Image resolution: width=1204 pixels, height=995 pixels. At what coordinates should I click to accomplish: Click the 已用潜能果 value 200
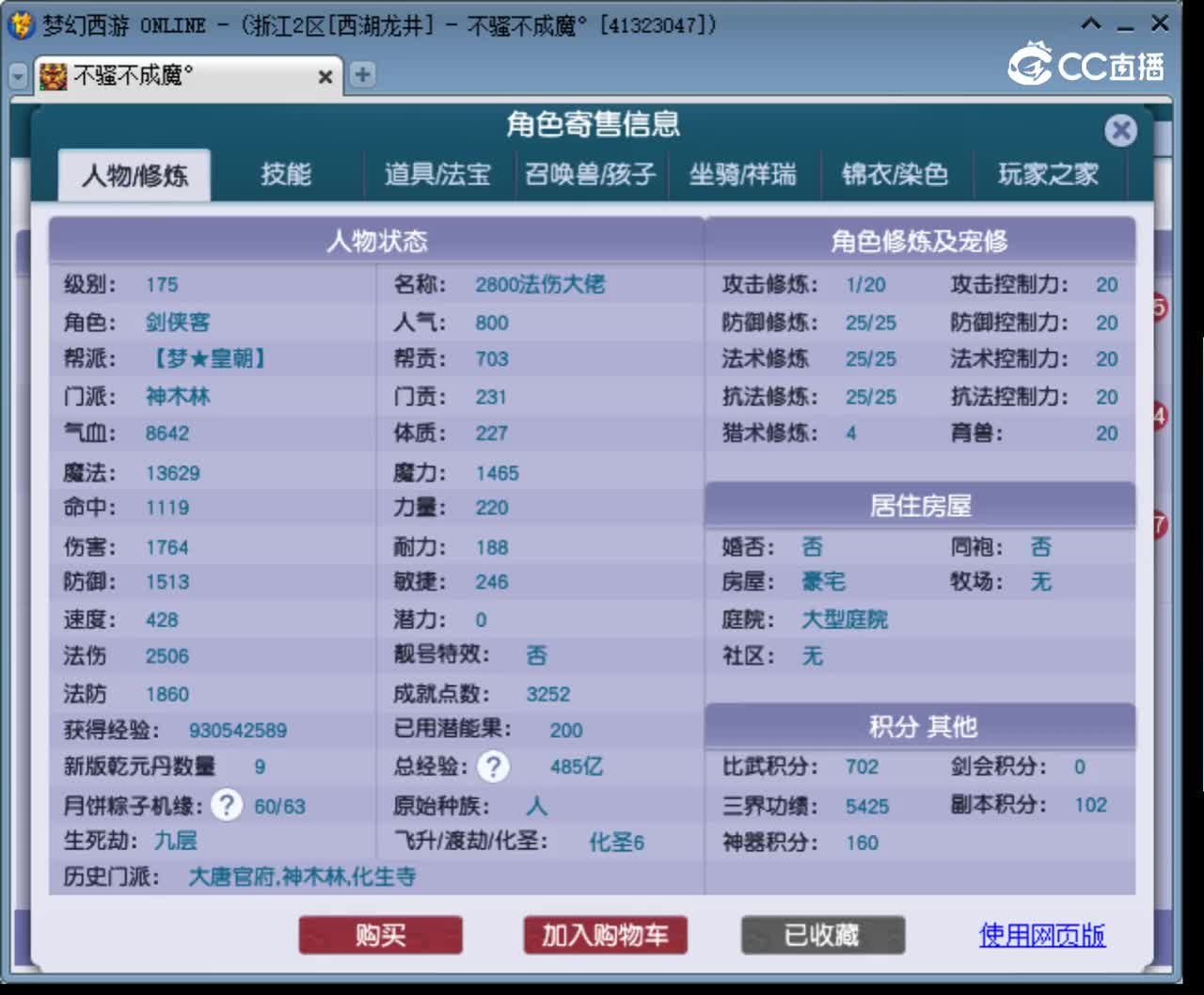point(566,730)
